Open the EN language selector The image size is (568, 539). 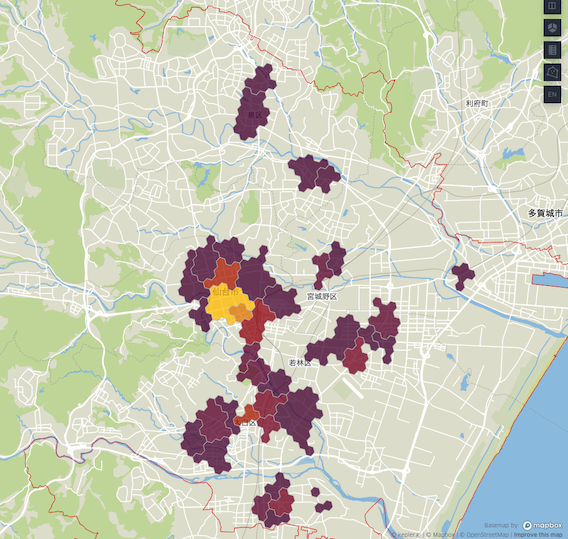552,94
